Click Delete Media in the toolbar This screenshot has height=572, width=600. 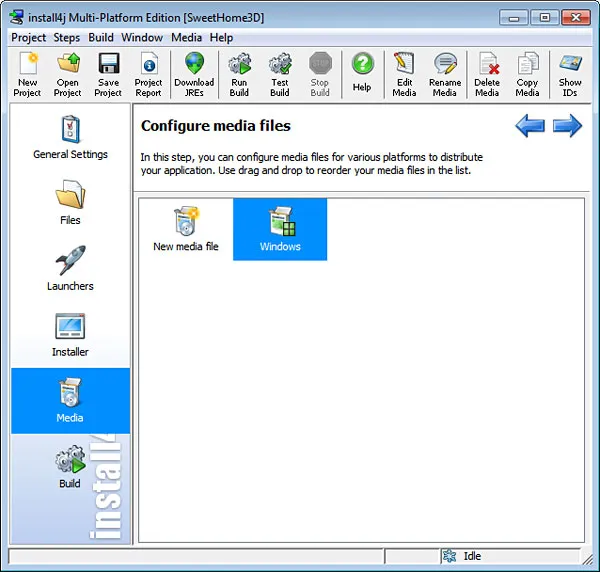487,75
